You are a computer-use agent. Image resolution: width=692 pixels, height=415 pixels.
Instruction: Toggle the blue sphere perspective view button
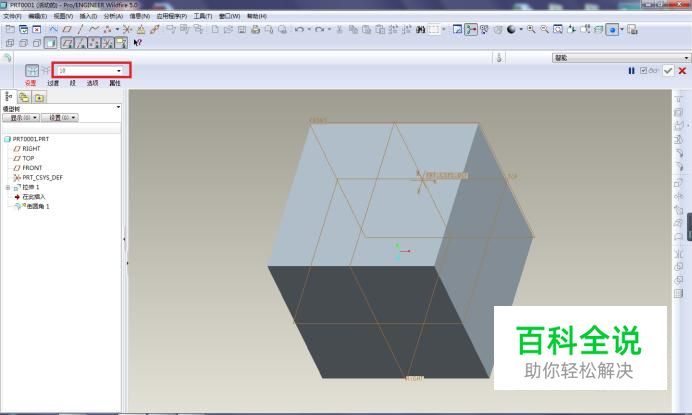(612, 30)
